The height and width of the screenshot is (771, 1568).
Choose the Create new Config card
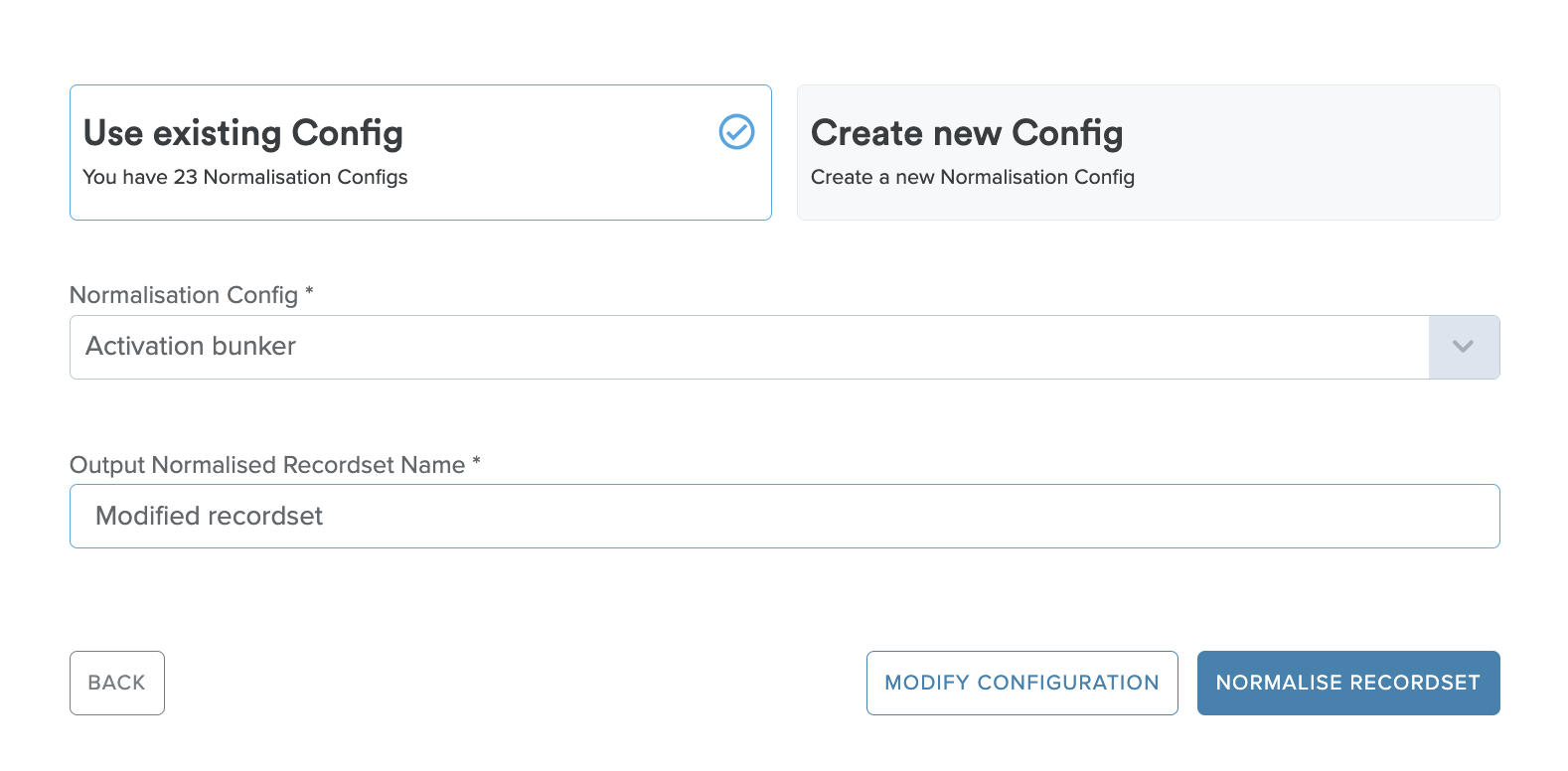coord(1148,152)
